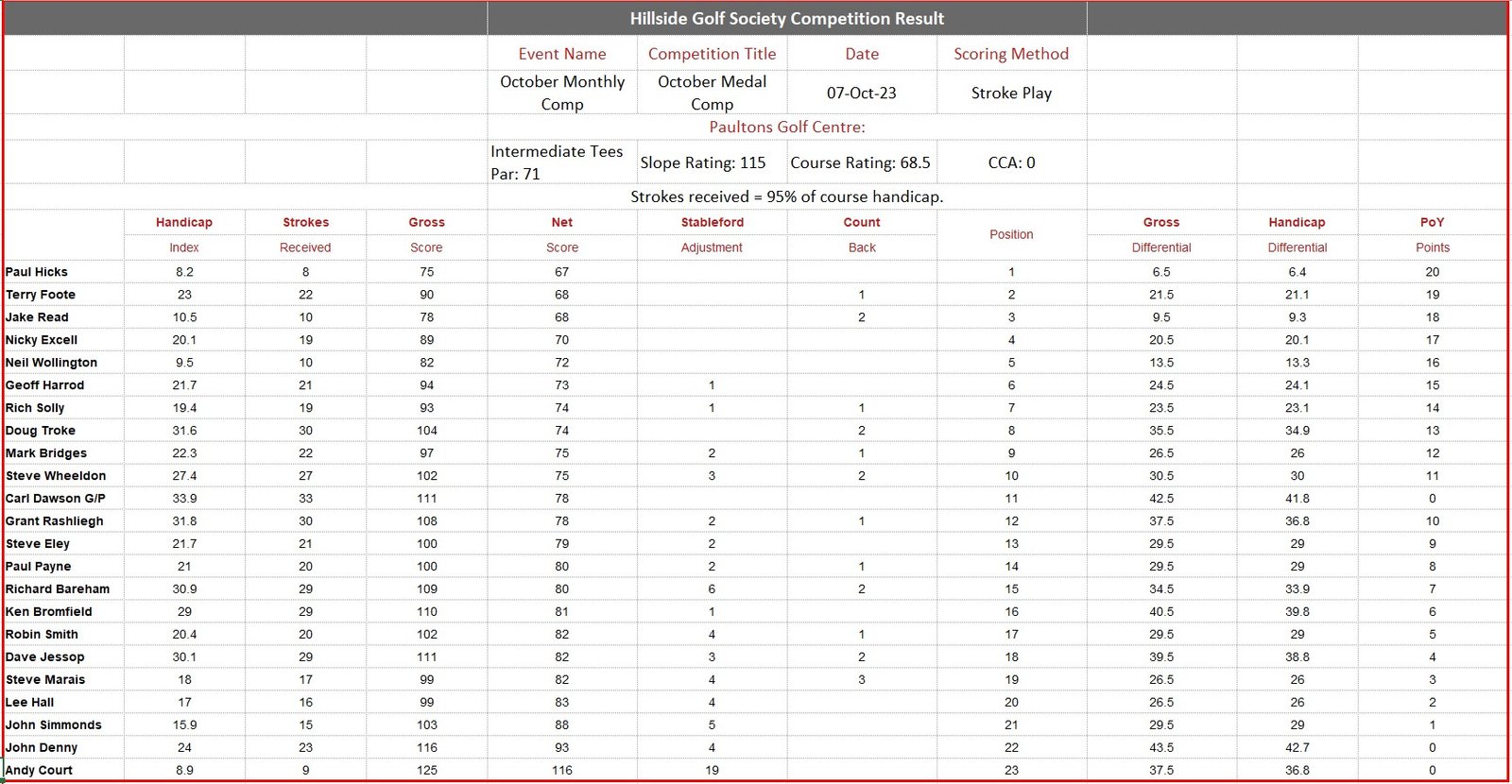
Task: Select the Course Rating: 68.5 cell
Action: tap(860, 162)
